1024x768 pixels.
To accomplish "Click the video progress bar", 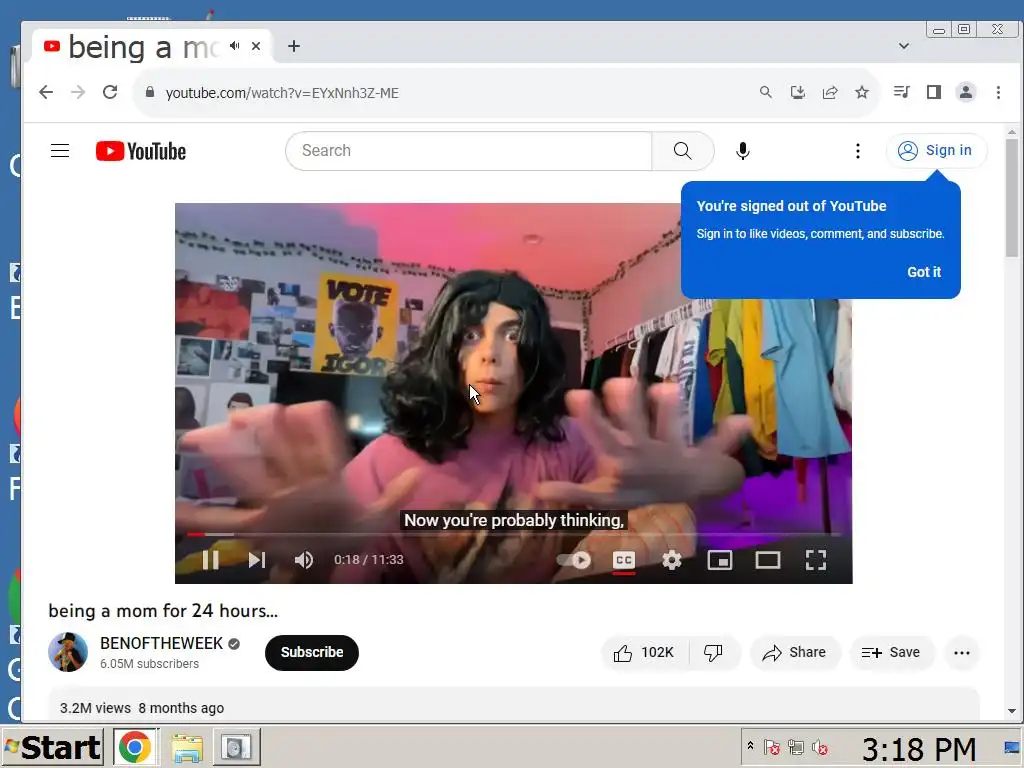I will (x=513, y=534).
